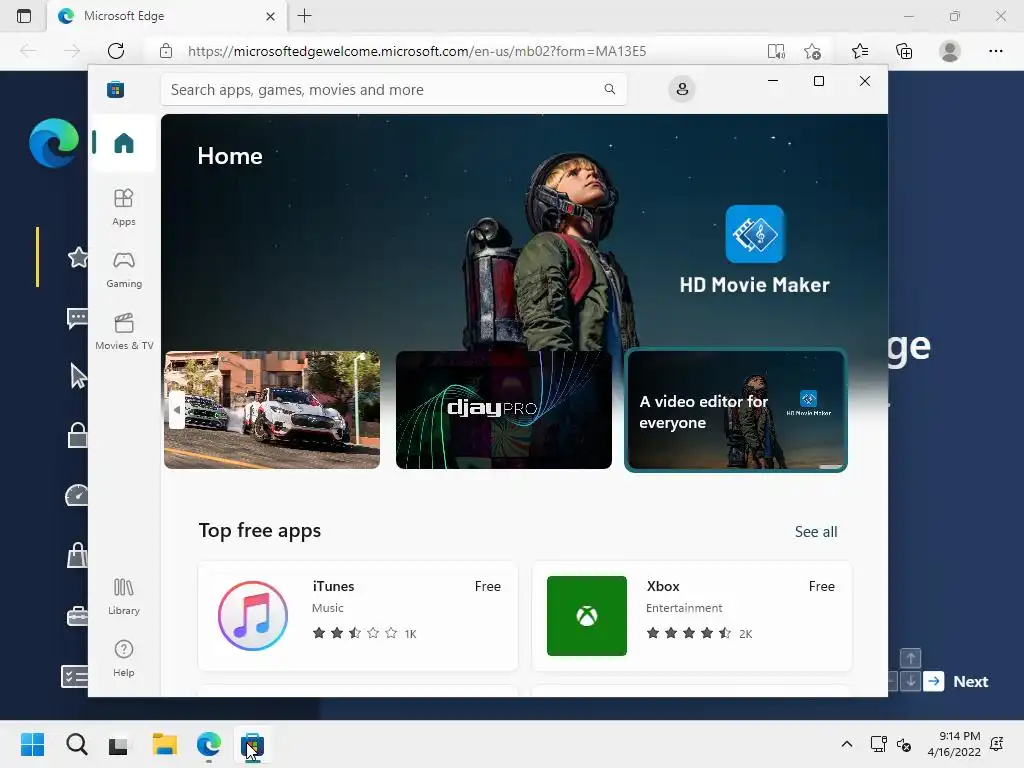The width and height of the screenshot is (1024, 768).
Task: Open the Edge profile avatar
Action: pyautogui.click(x=950, y=51)
